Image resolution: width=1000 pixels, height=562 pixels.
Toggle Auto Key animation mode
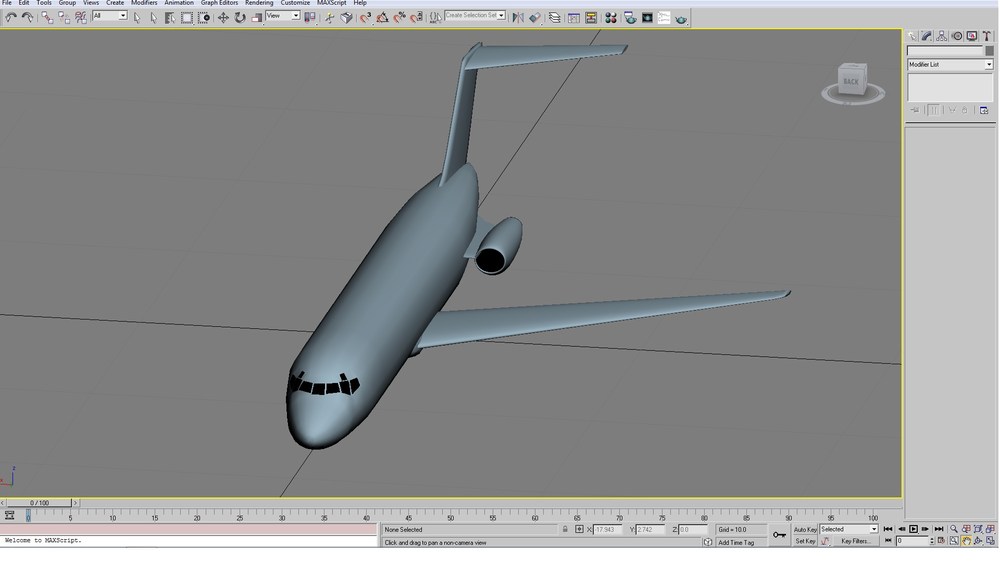[x=805, y=529]
